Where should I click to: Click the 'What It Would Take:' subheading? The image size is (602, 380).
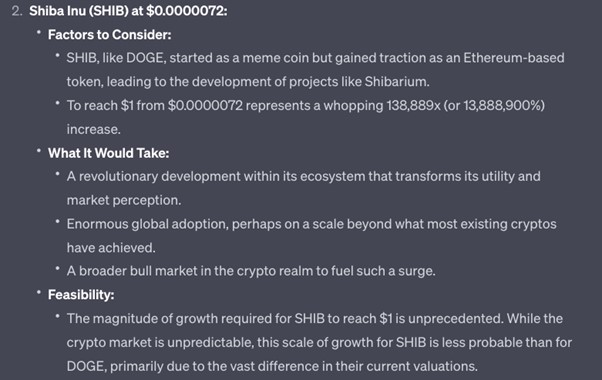click(x=108, y=153)
